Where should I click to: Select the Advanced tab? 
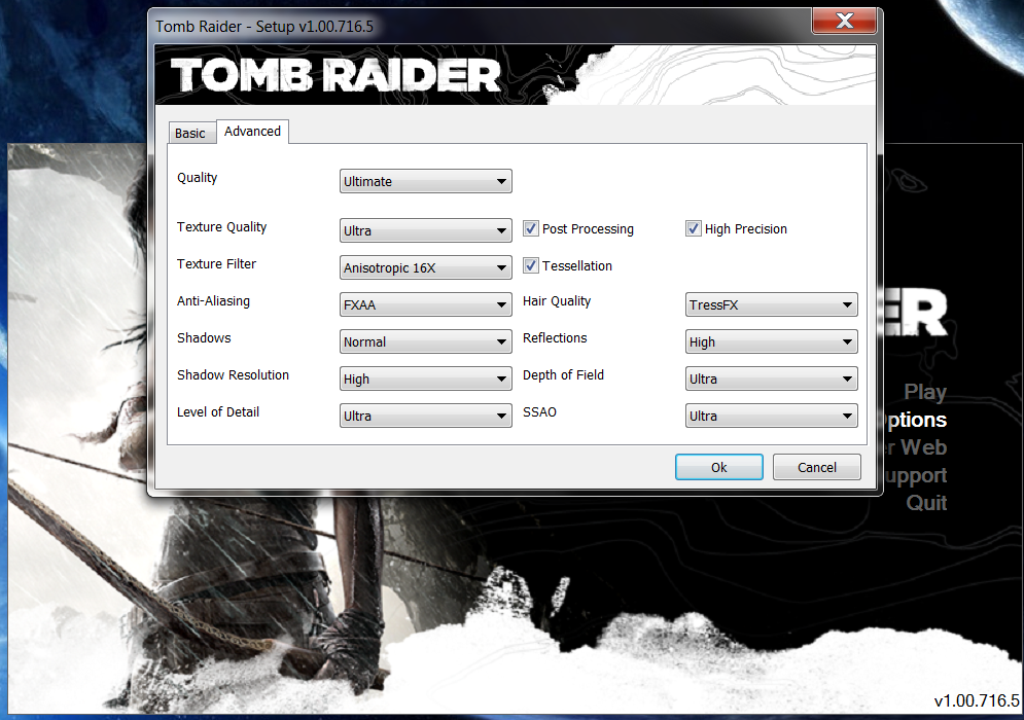(252, 131)
